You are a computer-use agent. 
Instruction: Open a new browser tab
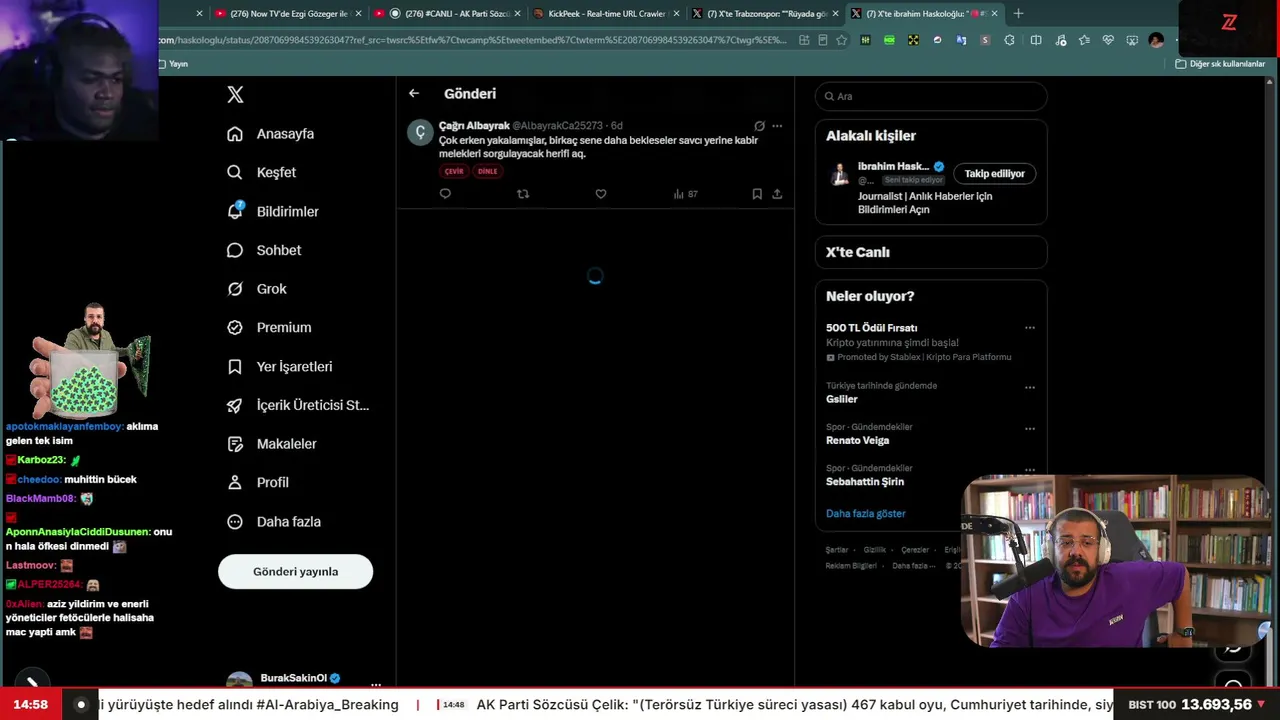(1018, 14)
